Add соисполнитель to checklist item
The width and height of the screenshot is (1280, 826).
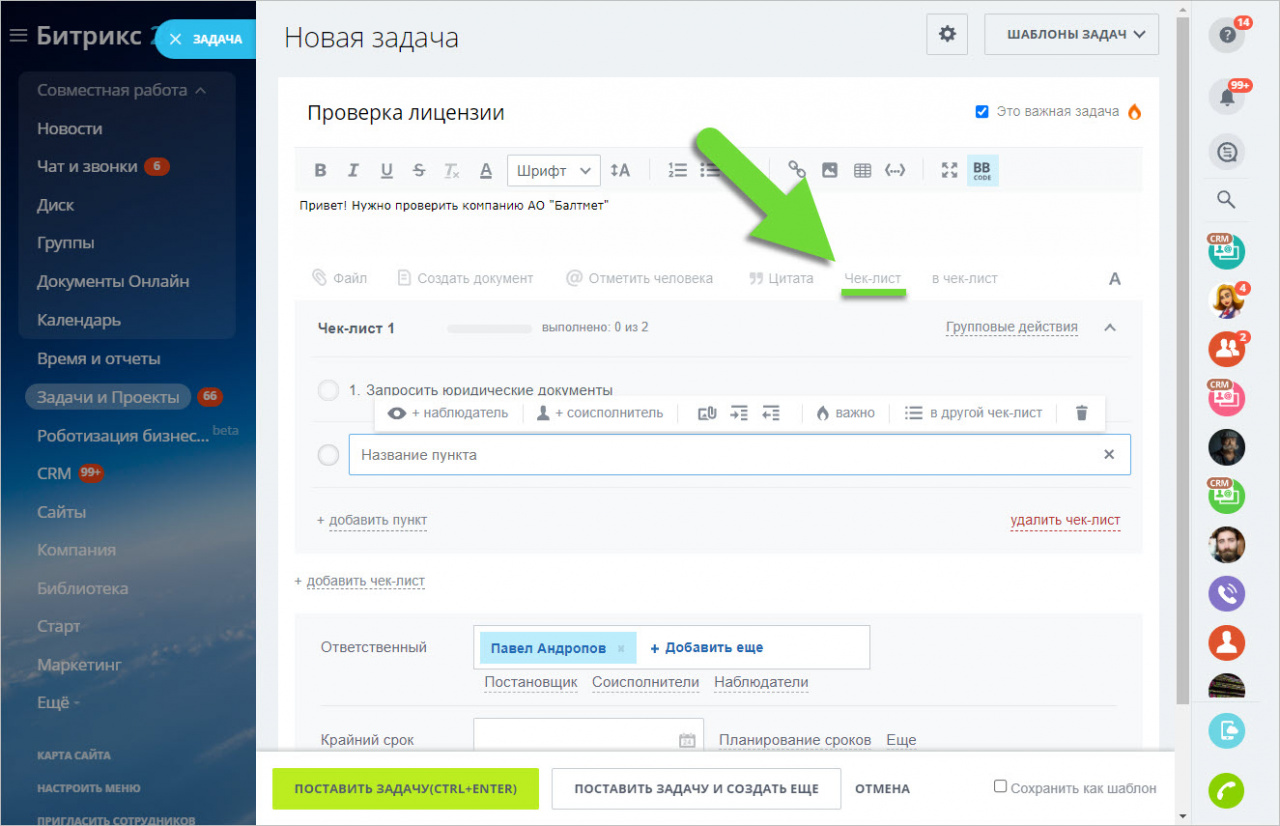coord(599,413)
